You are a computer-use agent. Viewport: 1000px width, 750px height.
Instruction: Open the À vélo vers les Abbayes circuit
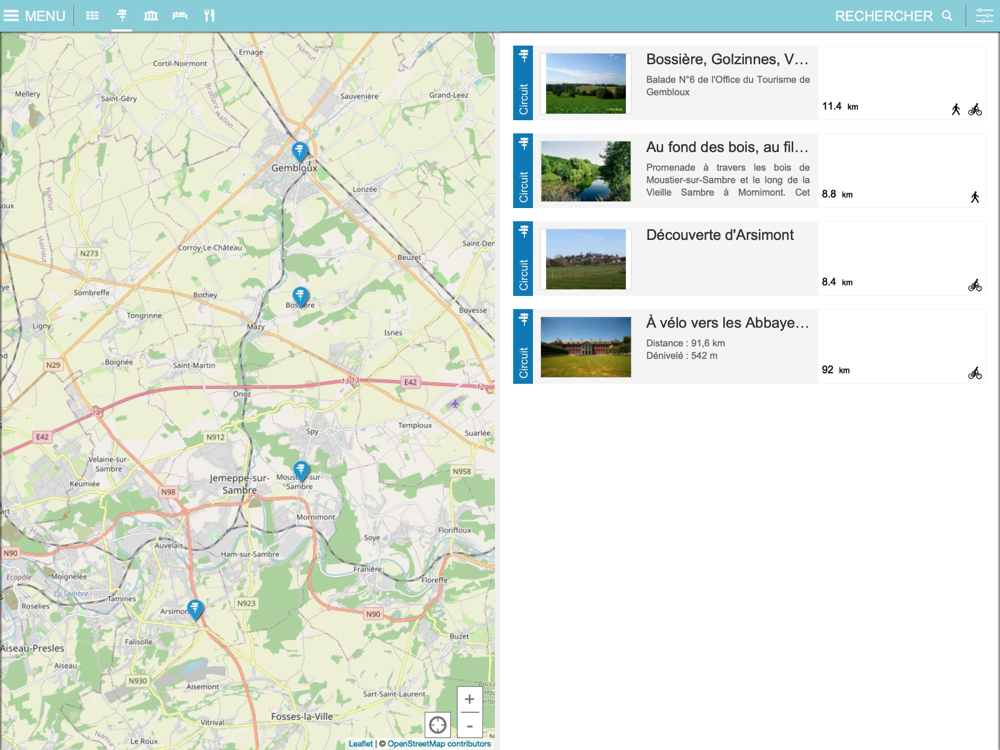[727, 323]
